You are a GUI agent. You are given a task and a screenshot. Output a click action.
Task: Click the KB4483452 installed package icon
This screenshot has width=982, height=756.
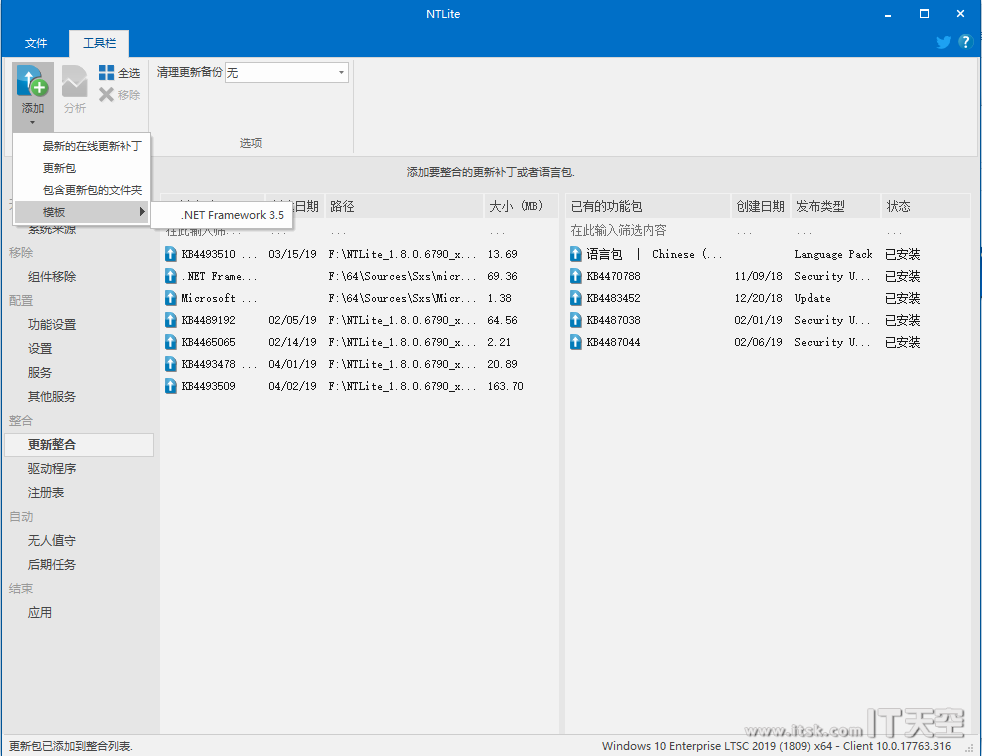576,298
